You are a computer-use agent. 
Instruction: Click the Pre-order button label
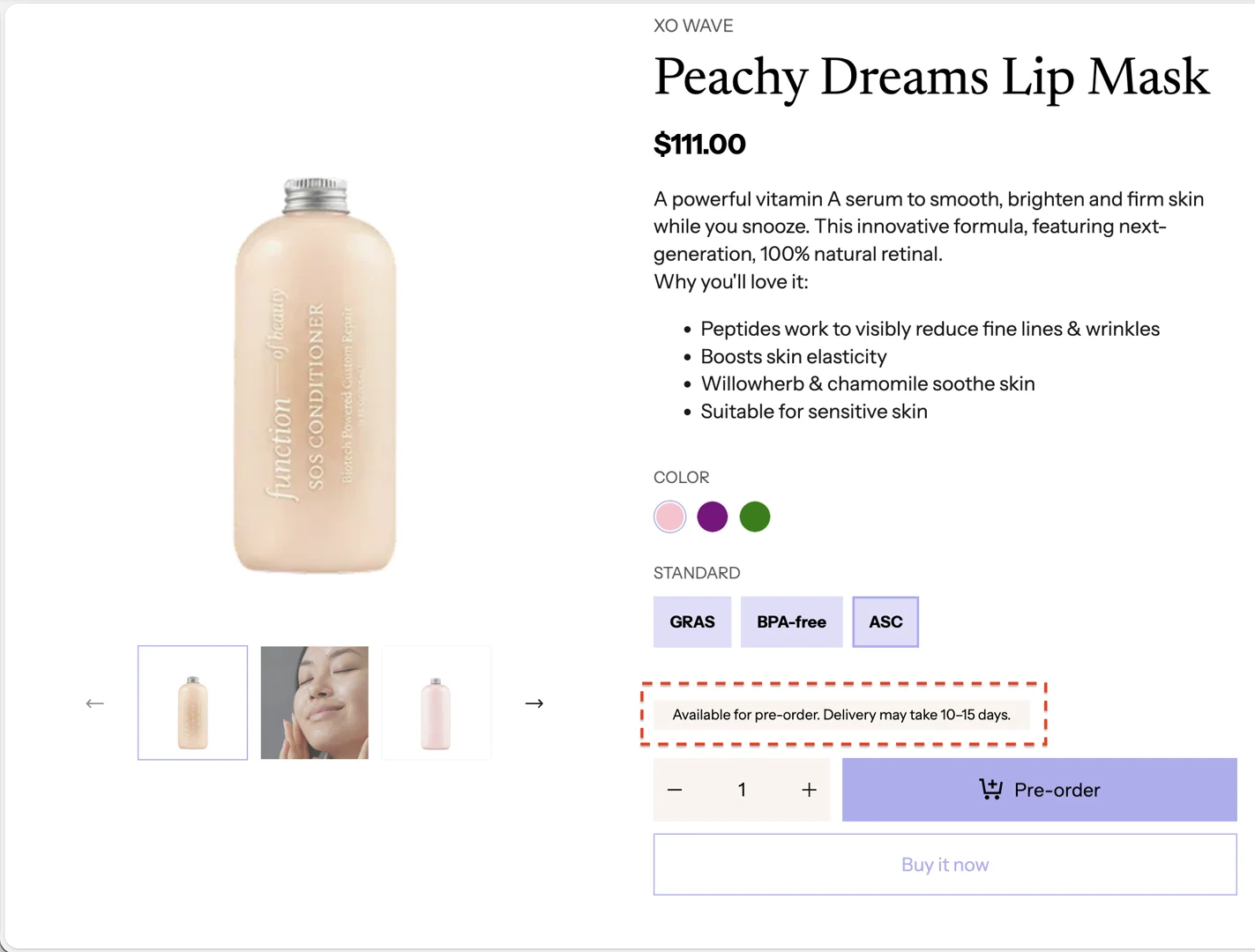click(1057, 791)
